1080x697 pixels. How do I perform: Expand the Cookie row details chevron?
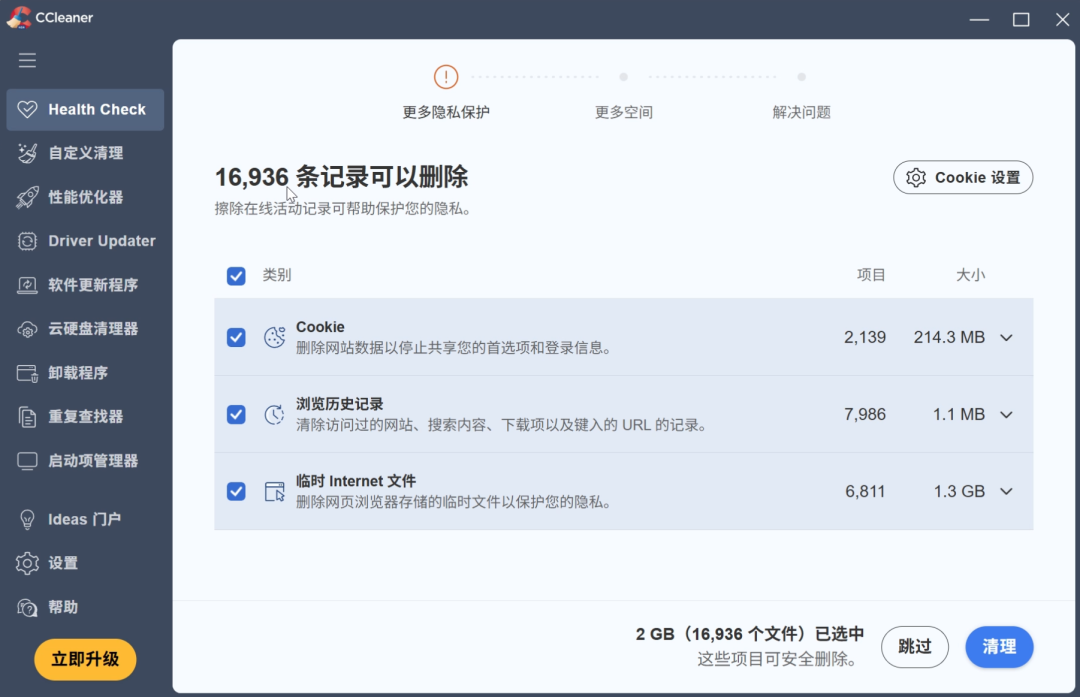(x=1006, y=337)
